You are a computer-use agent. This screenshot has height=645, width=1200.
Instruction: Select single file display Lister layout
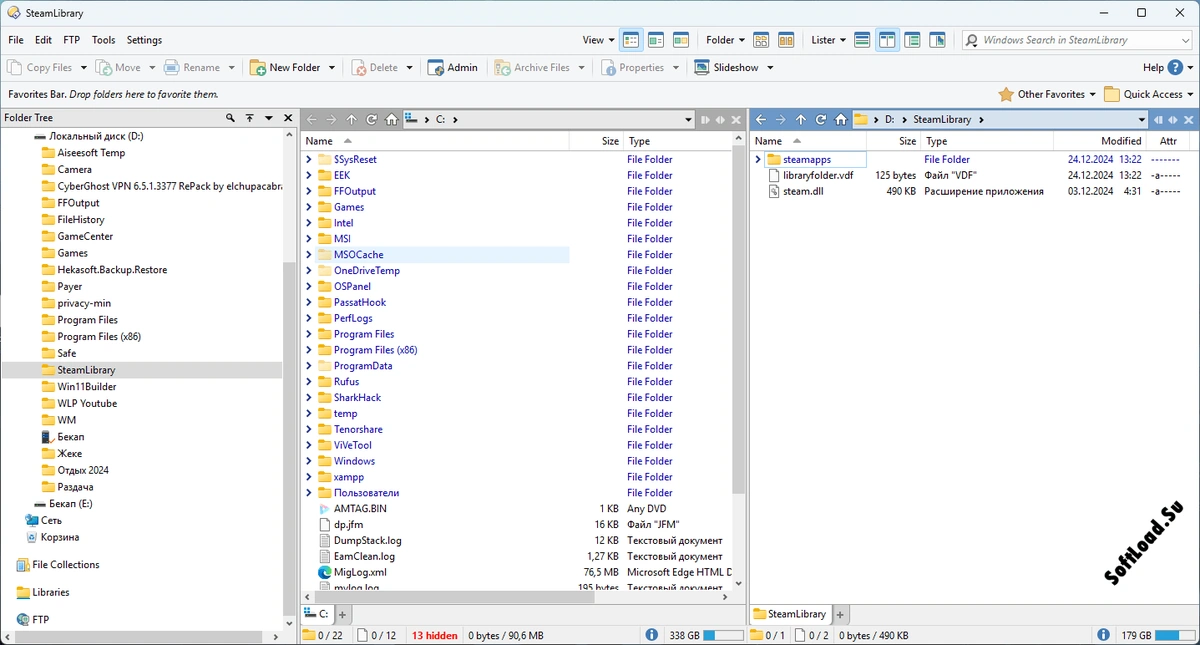point(862,40)
